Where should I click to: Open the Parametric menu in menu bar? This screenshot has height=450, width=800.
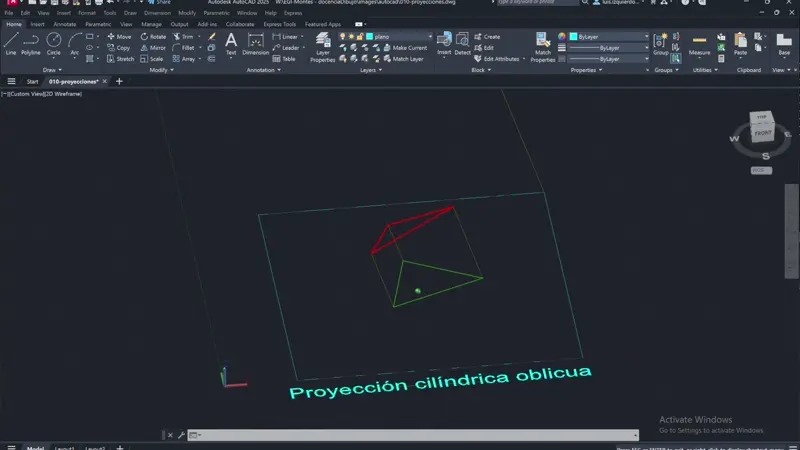click(216, 13)
